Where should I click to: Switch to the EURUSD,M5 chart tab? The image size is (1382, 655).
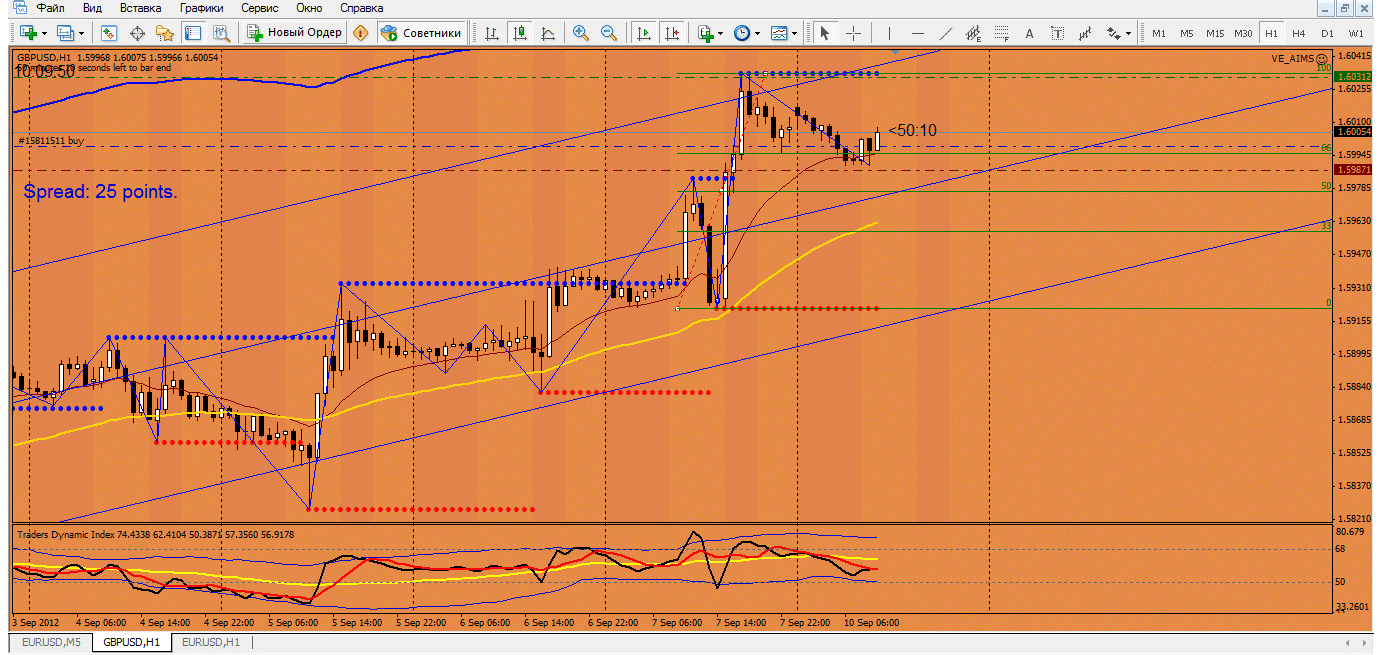(51, 642)
